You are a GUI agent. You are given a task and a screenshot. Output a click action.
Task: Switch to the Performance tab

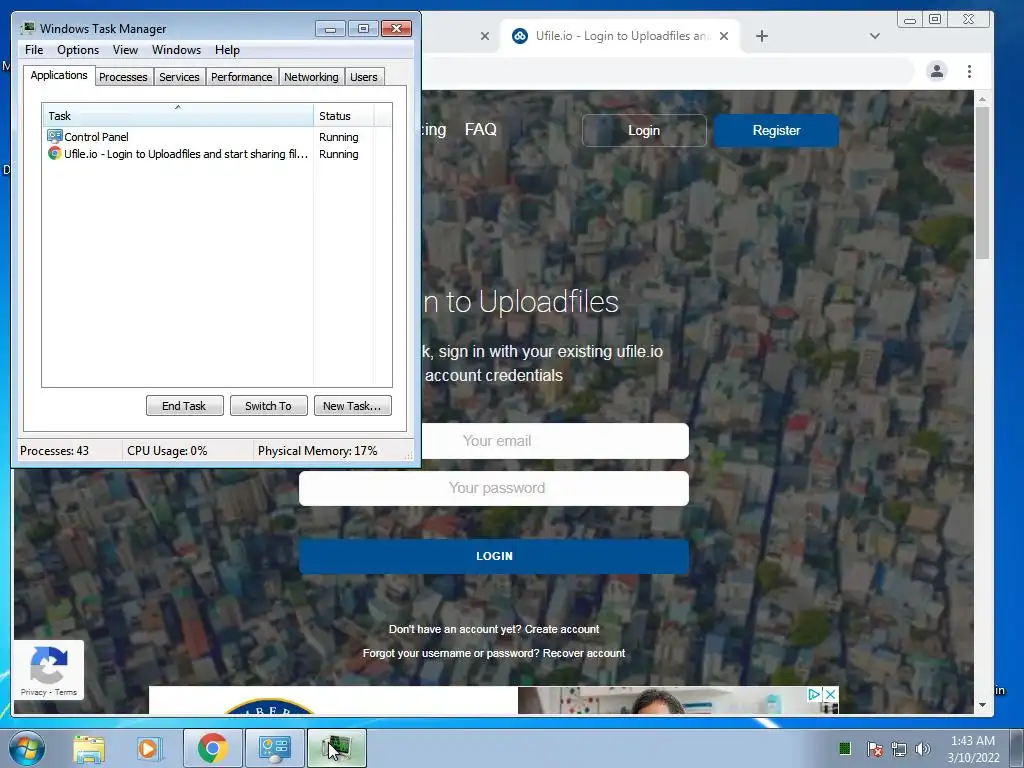pyautogui.click(x=242, y=77)
